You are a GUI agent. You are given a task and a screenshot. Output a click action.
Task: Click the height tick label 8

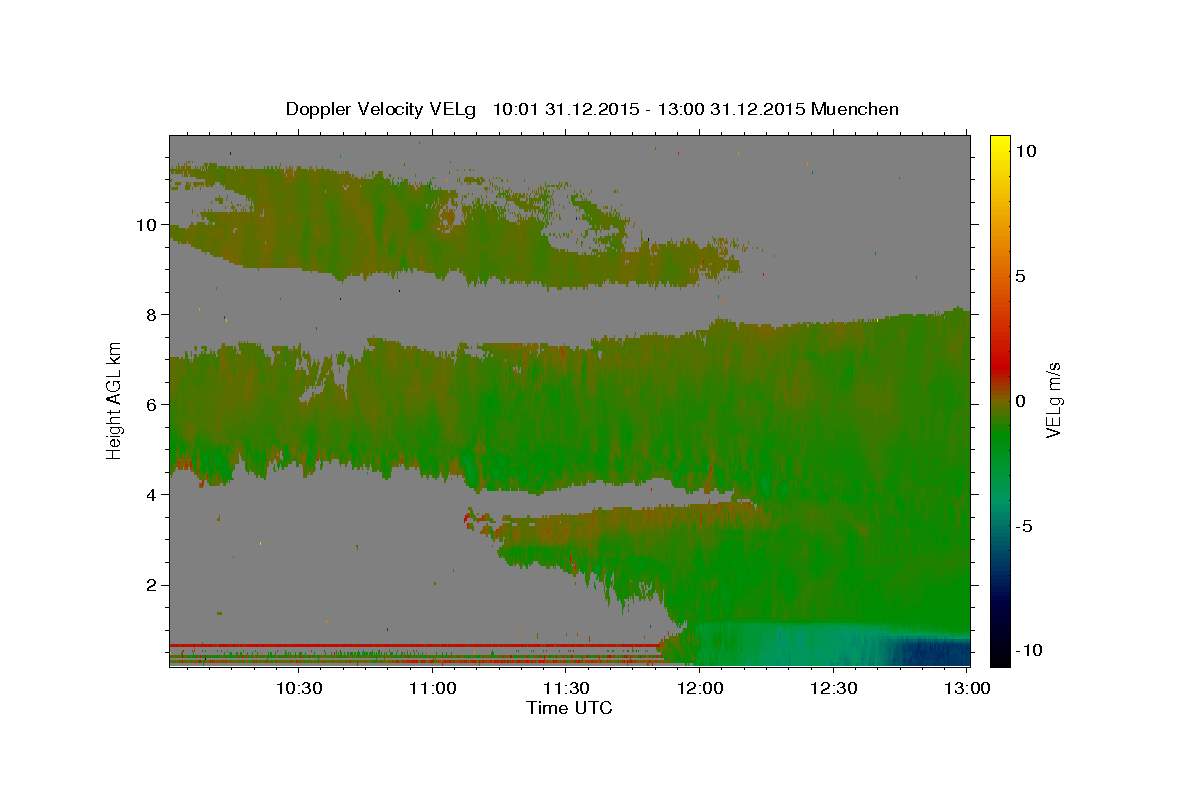point(151,315)
